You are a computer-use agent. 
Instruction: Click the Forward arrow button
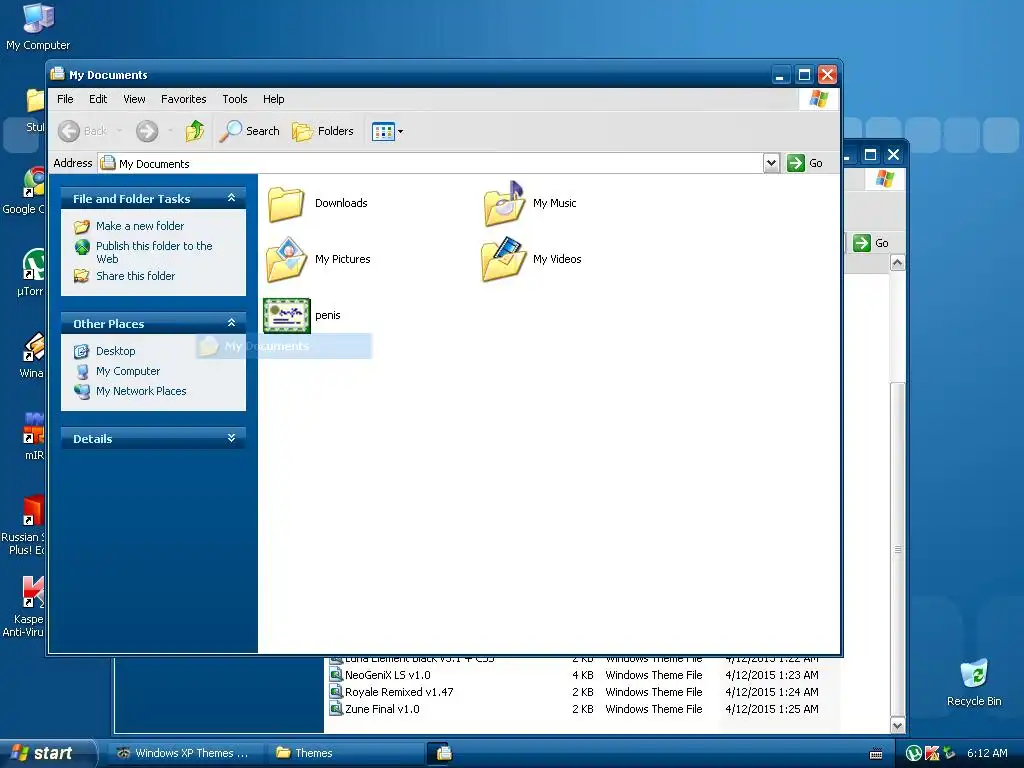(x=147, y=131)
